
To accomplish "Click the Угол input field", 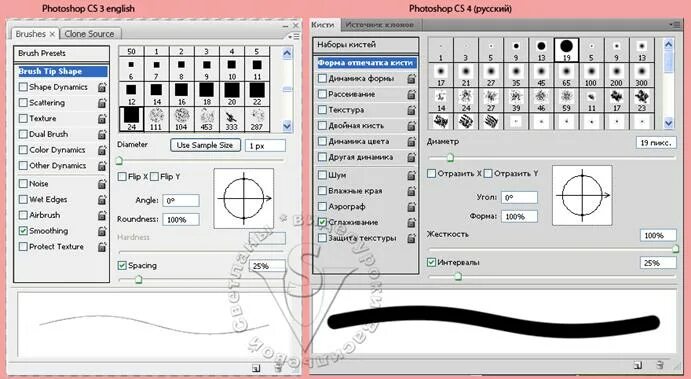I will click(x=520, y=197).
